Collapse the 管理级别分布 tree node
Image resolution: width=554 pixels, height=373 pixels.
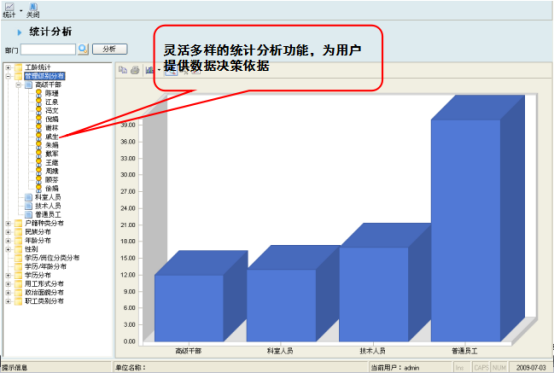(x=8, y=76)
